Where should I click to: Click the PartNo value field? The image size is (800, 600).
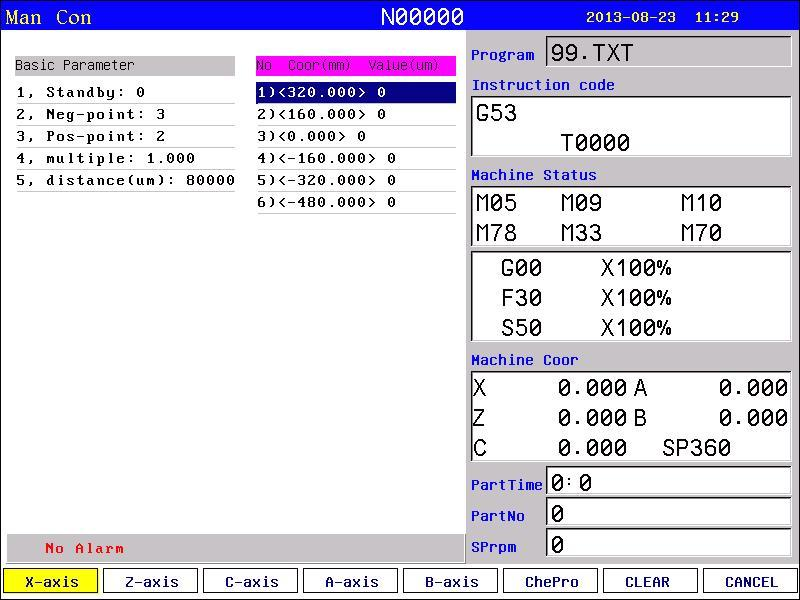pos(668,512)
